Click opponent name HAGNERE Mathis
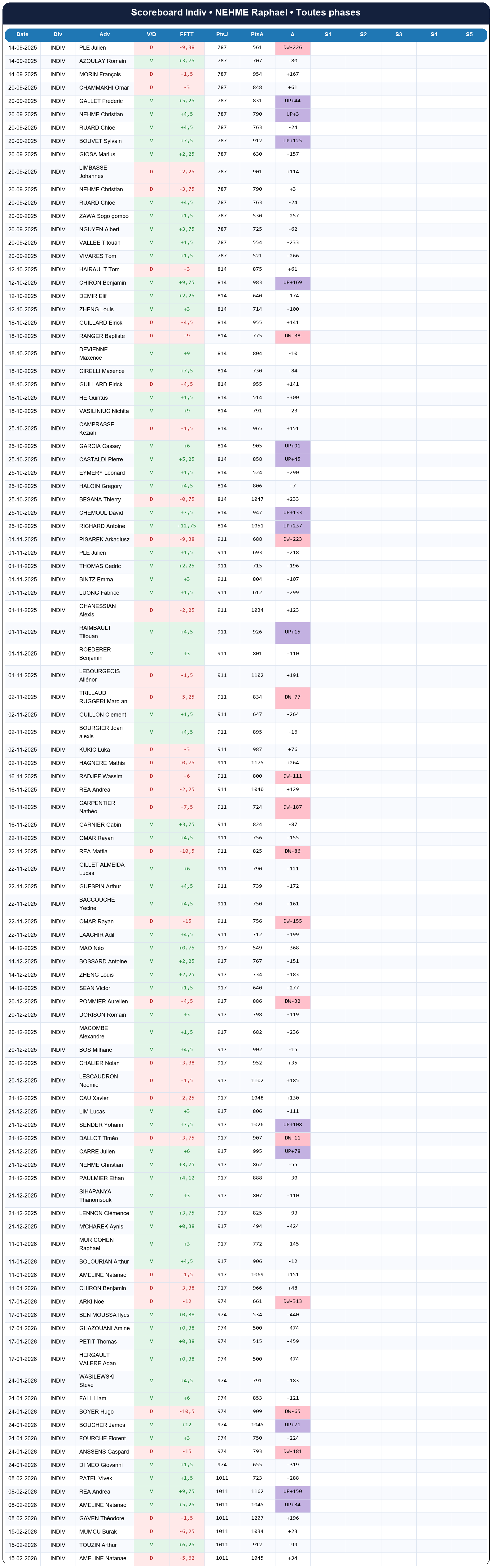The image size is (492, 1568). coord(102,763)
